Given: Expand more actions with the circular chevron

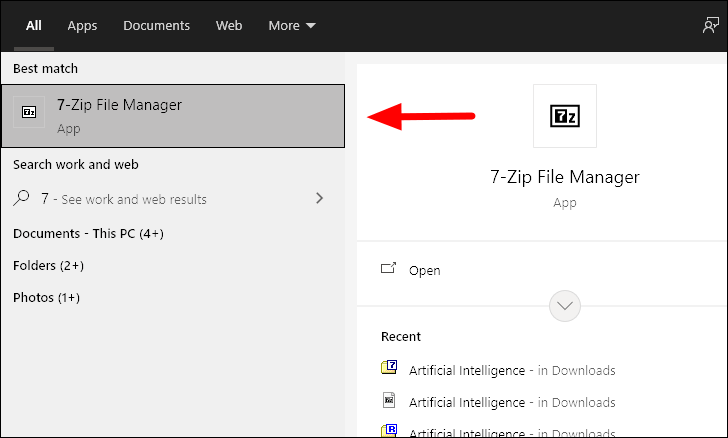Looking at the screenshot, I should coord(565,306).
